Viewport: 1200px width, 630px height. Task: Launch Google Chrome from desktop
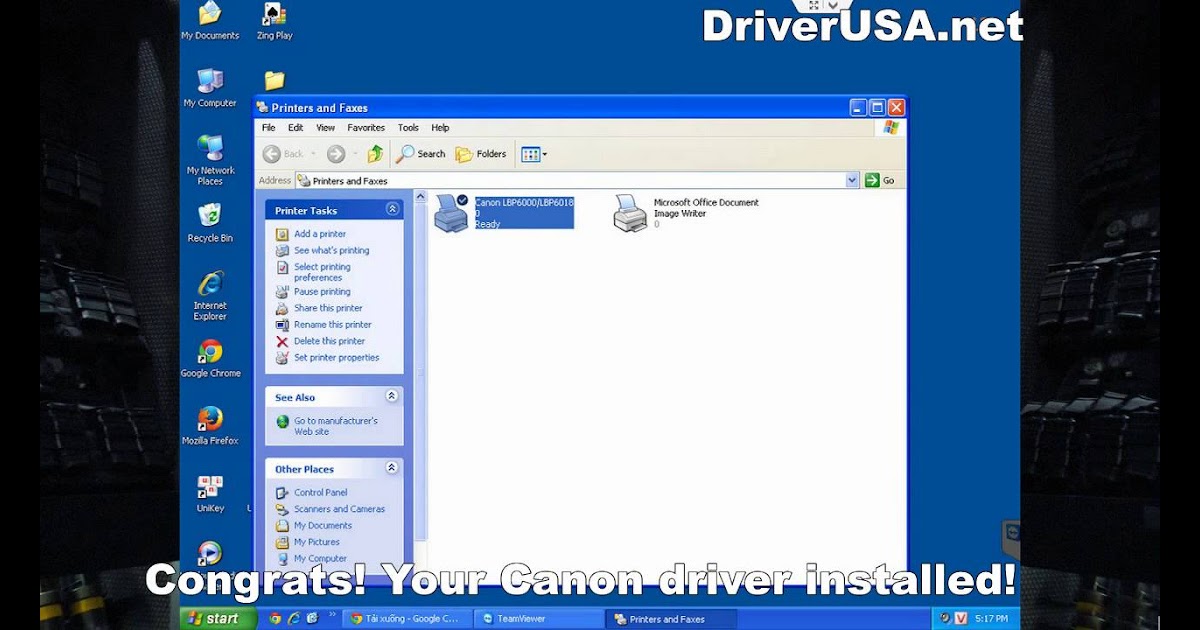click(x=210, y=358)
